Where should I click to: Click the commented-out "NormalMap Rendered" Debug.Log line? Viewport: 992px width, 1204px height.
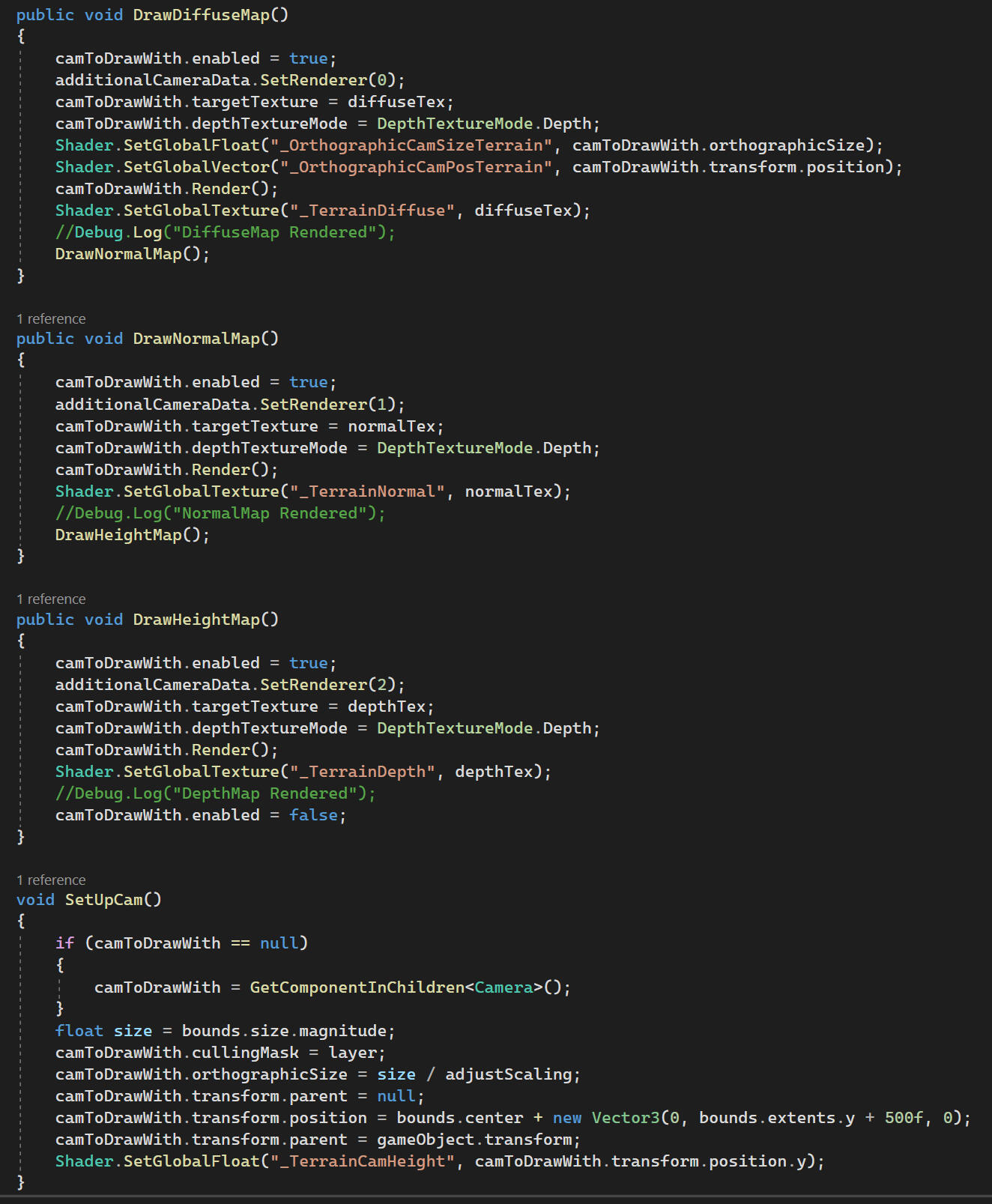220,513
